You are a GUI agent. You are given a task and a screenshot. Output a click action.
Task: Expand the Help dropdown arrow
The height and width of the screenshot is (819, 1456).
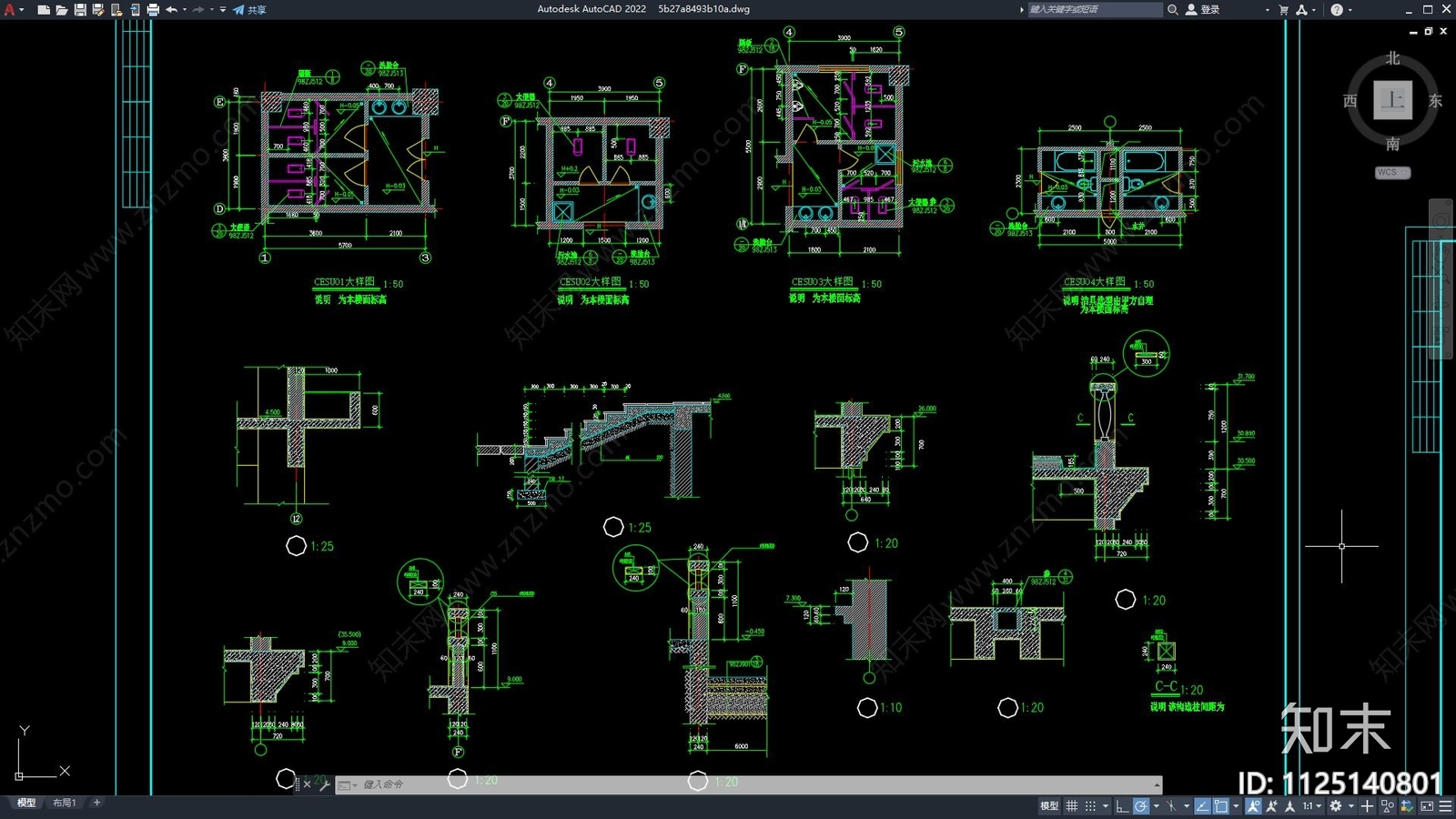(x=1350, y=9)
